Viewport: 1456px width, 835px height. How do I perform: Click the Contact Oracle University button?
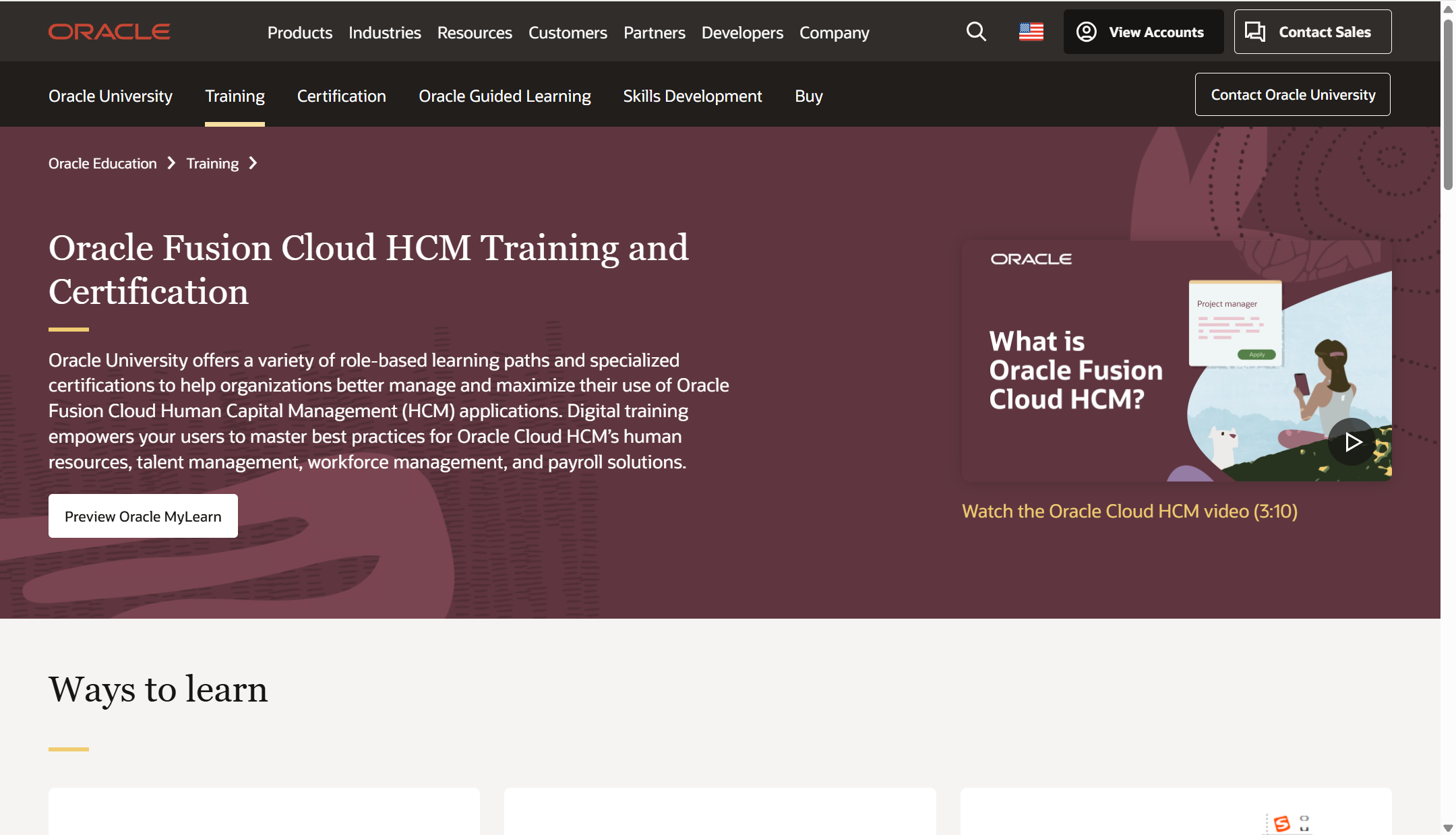point(1292,94)
